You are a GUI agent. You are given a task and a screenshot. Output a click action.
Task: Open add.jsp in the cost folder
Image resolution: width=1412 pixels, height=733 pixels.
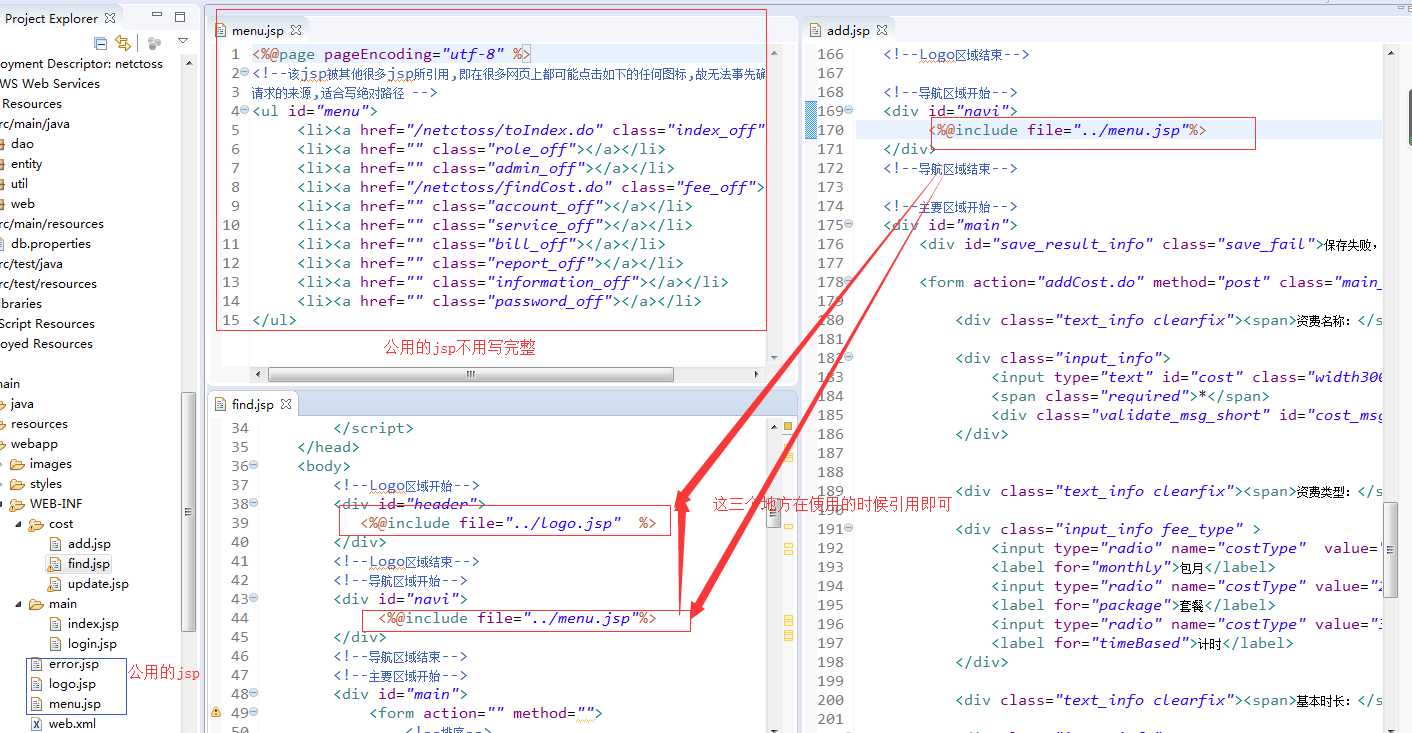click(x=89, y=544)
